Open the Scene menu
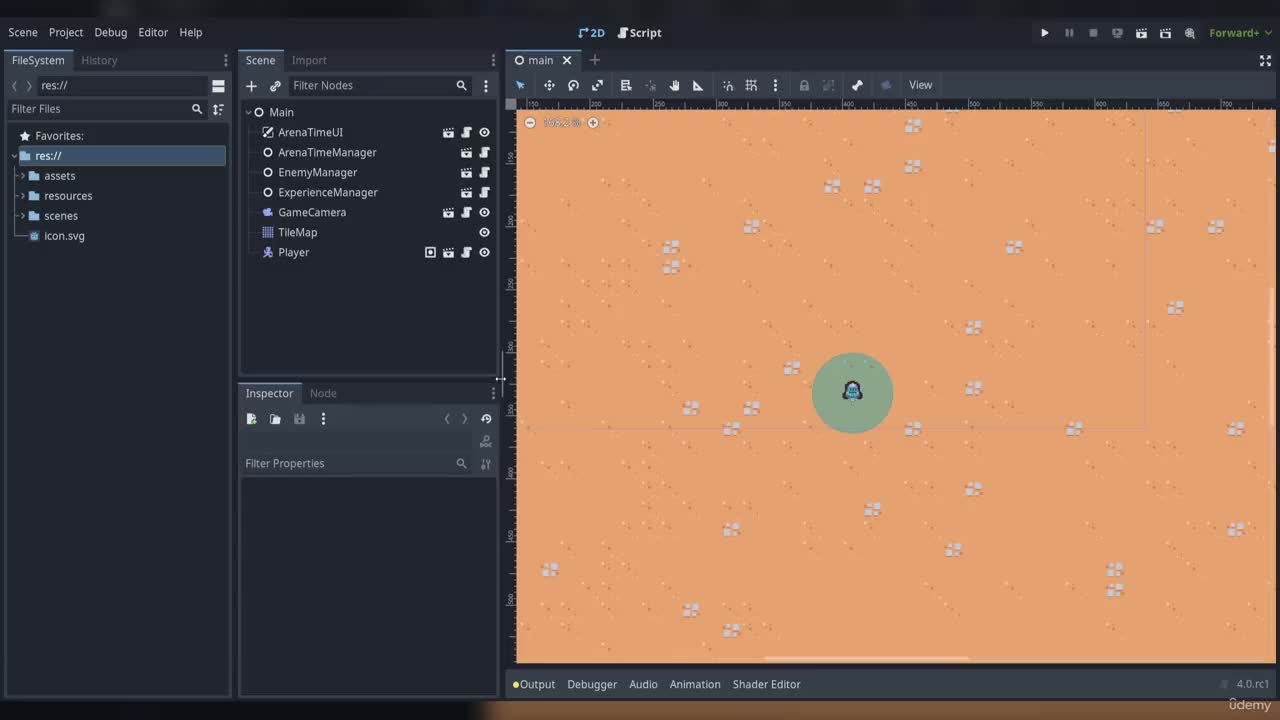The width and height of the screenshot is (1280, 720). pos(23,32)
